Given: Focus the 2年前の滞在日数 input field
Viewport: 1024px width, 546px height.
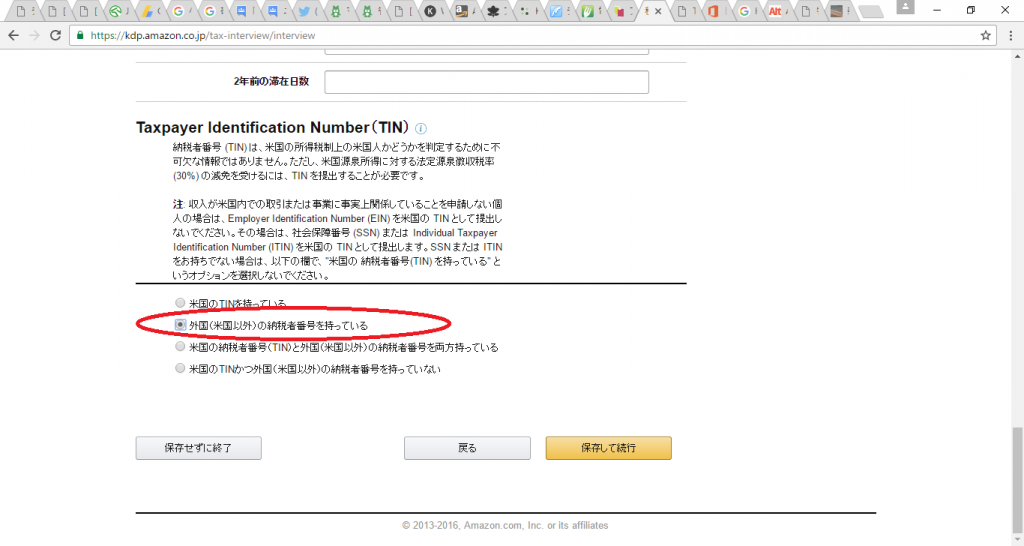Looking at the screenshot, I should [x=487, y=82].
